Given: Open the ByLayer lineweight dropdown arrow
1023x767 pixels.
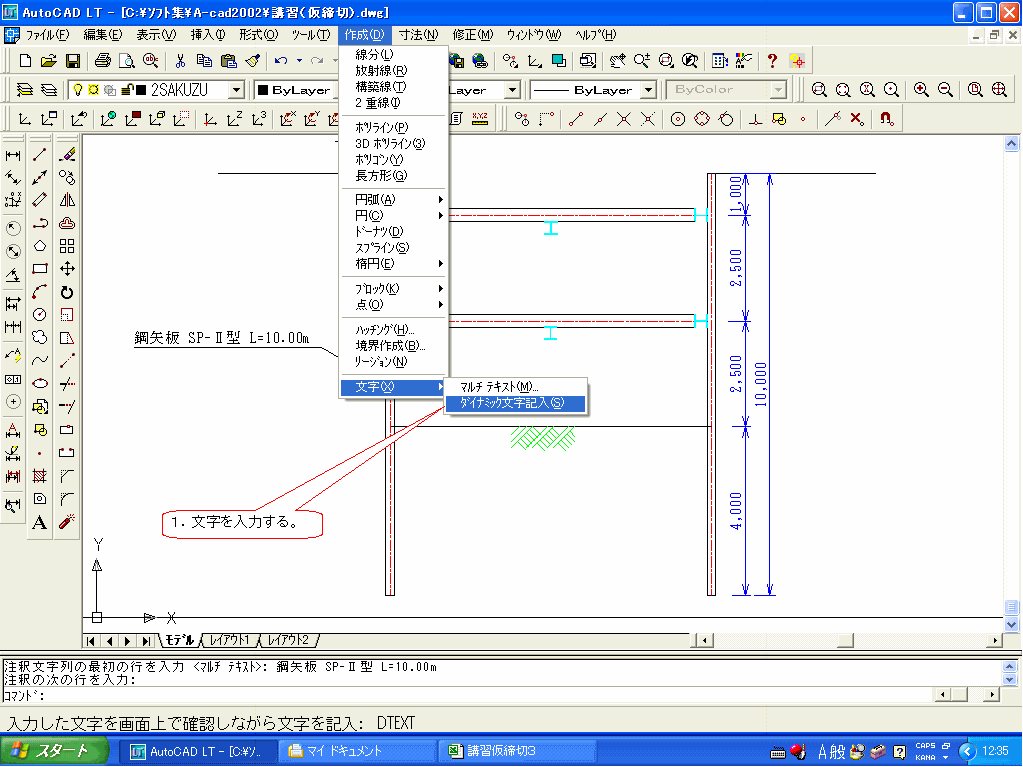Looking at the screenshot, I should tap(648, 89).
